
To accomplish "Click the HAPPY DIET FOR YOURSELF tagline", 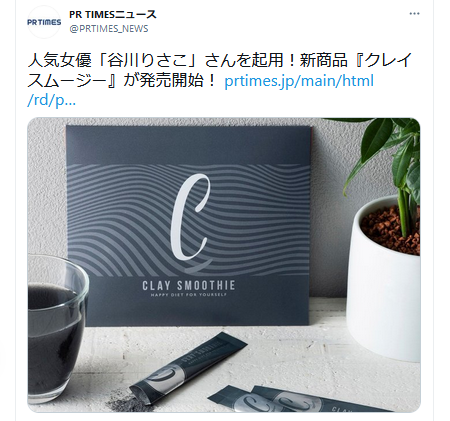I will 189,295.
